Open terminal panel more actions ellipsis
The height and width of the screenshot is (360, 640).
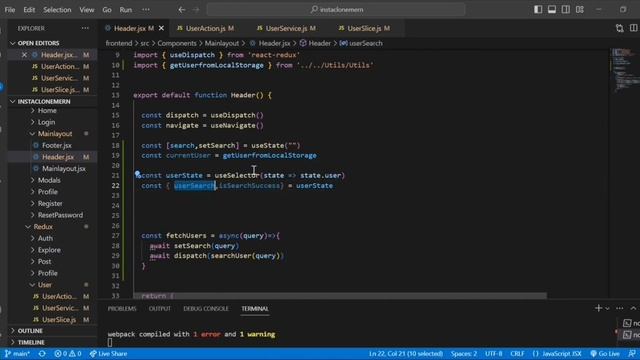(620, 308)
